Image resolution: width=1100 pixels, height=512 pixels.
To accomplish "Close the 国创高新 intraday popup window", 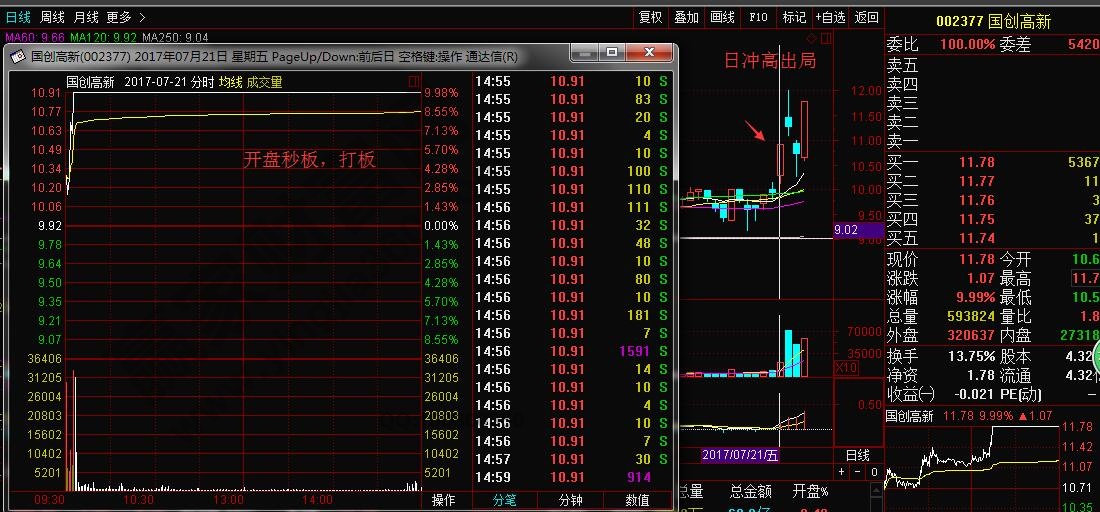I will click(650, 53).
